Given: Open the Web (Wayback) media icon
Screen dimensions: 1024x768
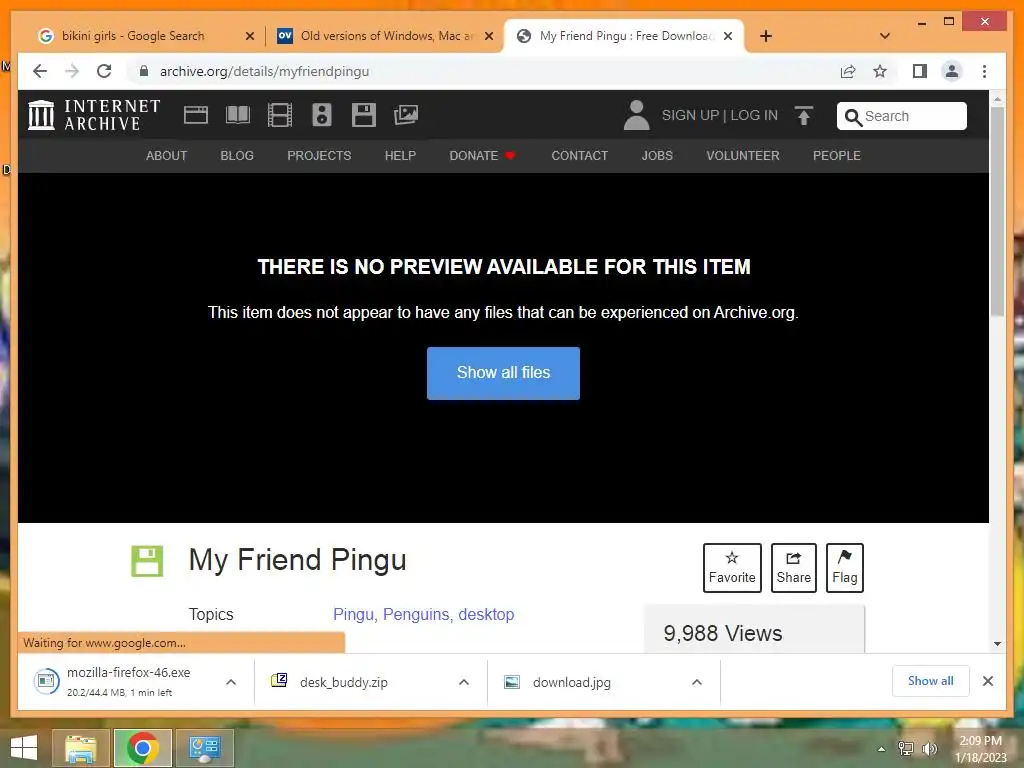Looking at the screenshot, I should 195,115.
